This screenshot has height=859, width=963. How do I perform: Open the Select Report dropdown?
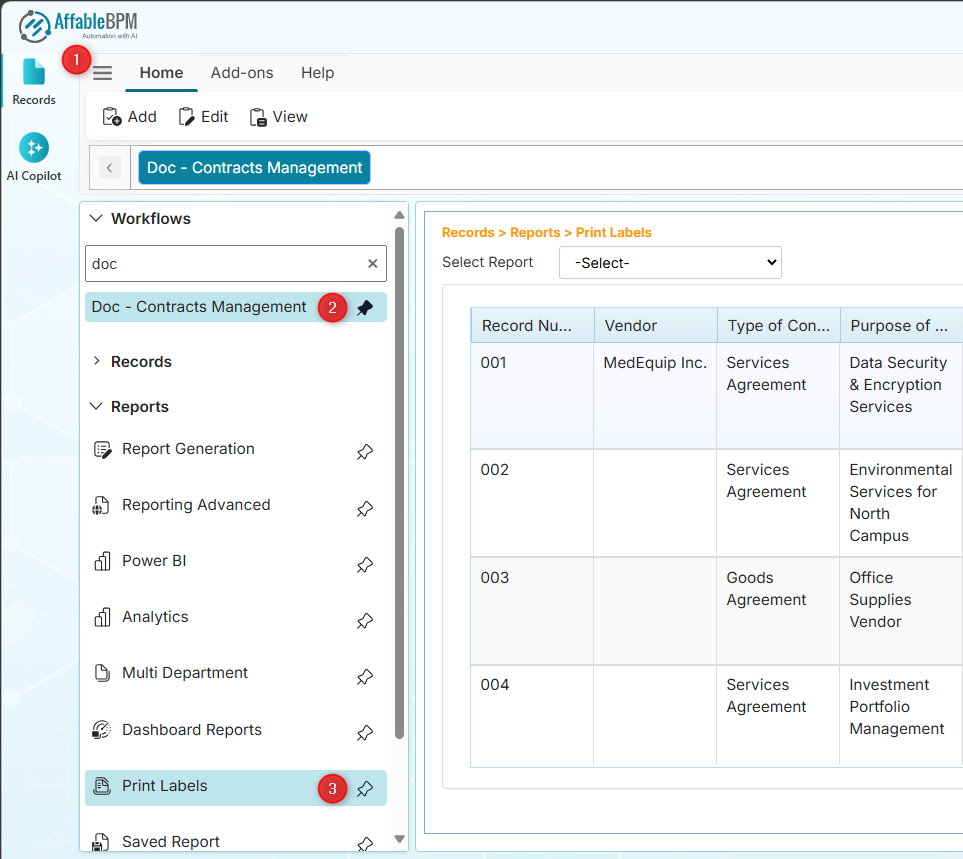coord(670,263)
